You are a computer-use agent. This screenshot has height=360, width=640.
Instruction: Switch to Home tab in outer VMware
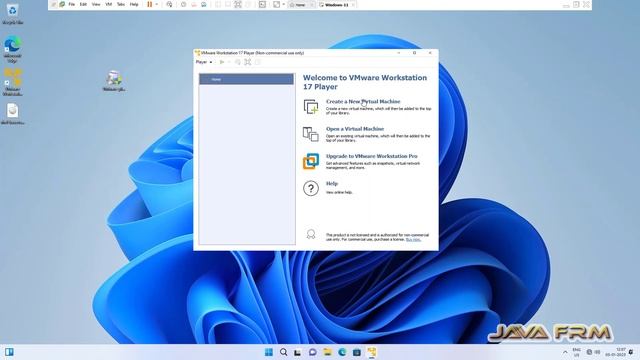tap(300, 4)
